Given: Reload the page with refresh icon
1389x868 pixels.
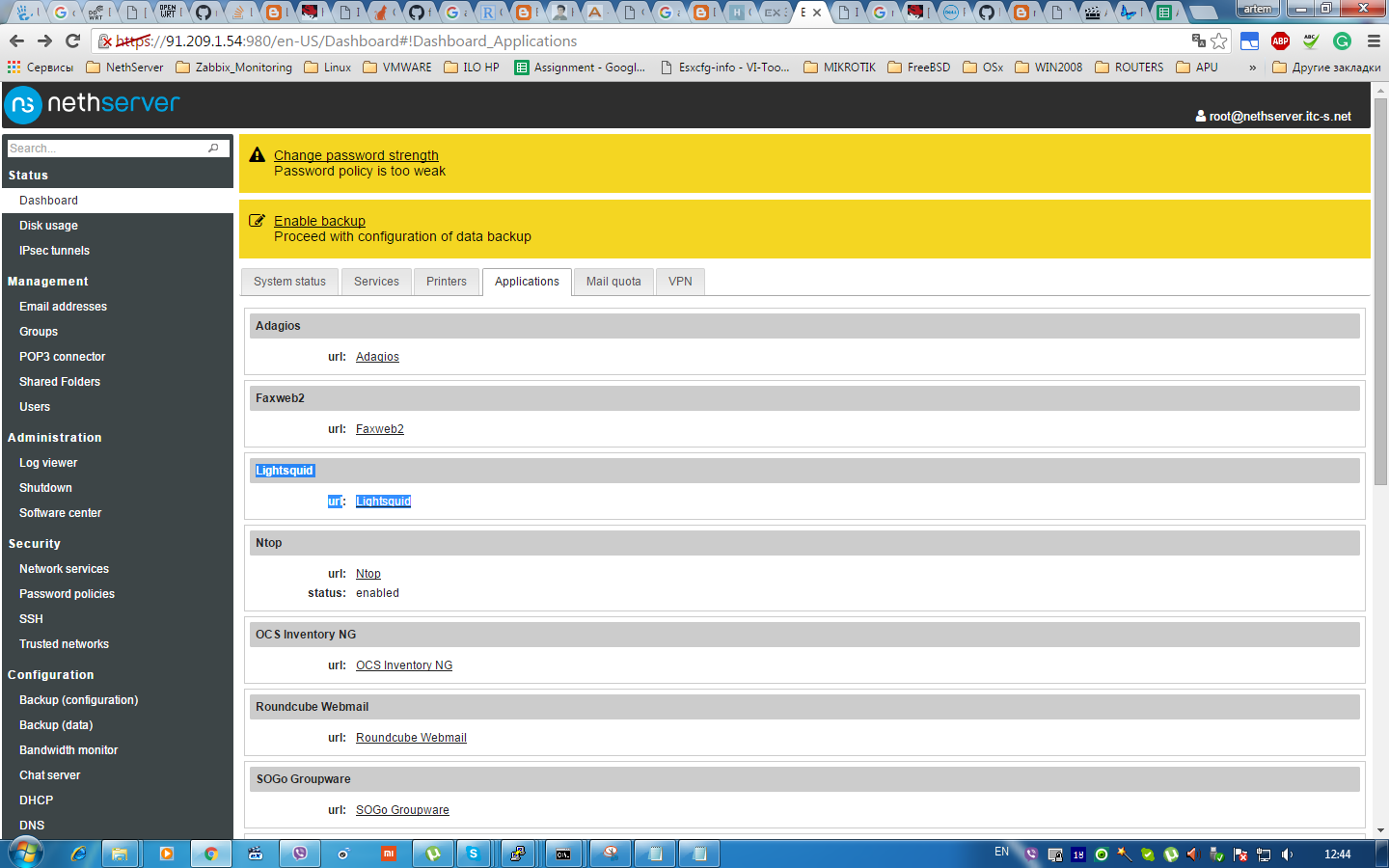Looking at the screenshot, I should point(72,41).
